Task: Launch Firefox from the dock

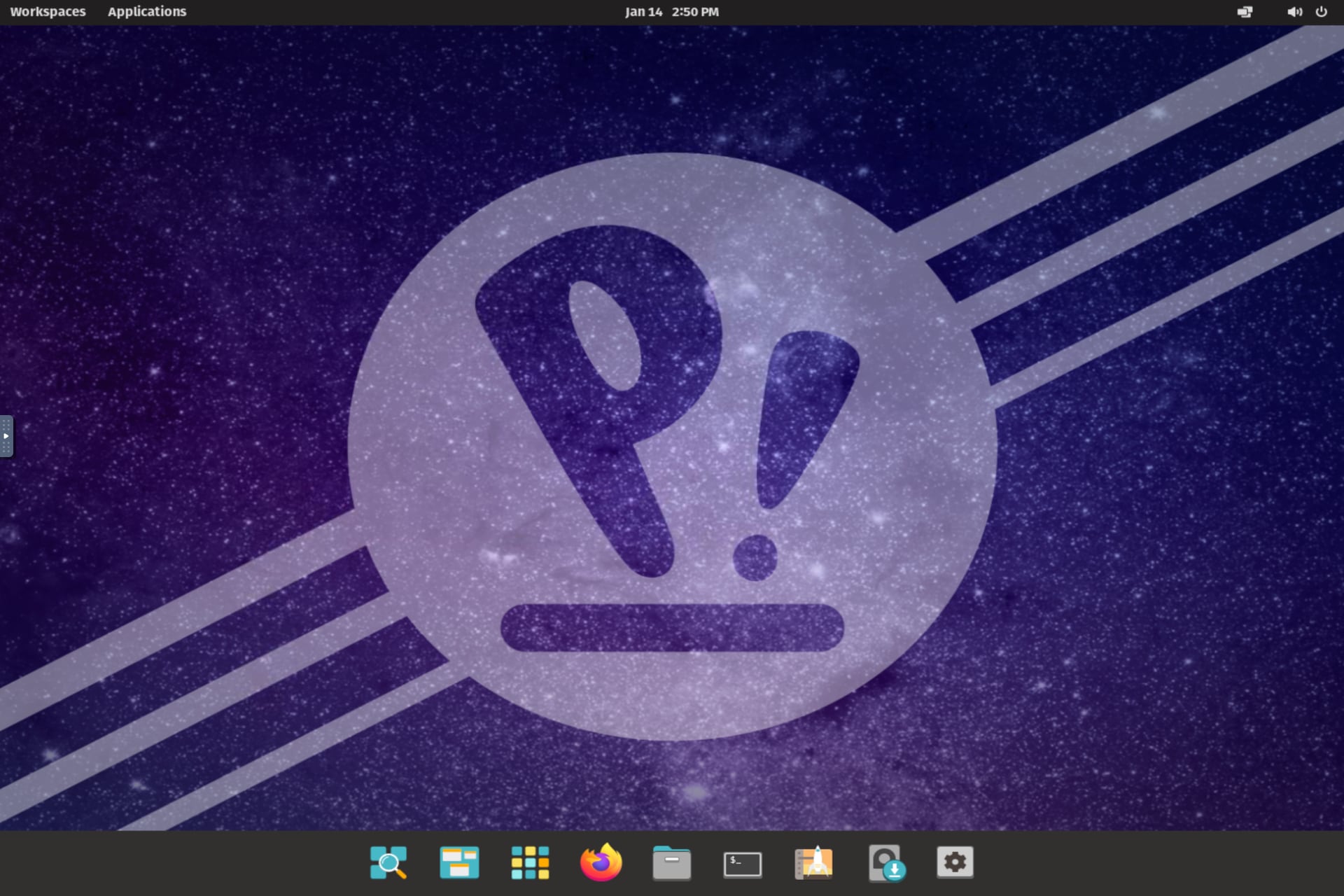Action: coord(601,862)
